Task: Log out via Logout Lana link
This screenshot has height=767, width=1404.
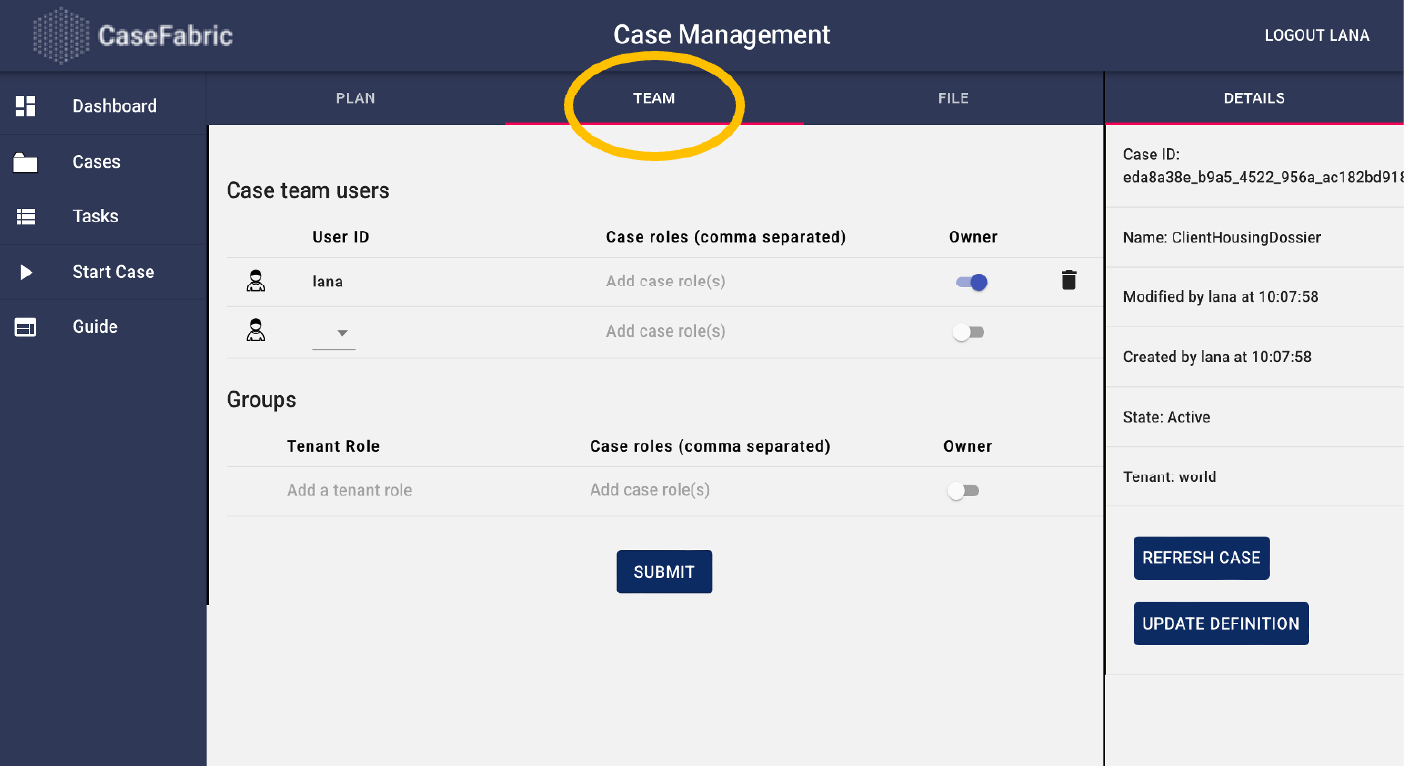Action: (x=1316, y=36)
